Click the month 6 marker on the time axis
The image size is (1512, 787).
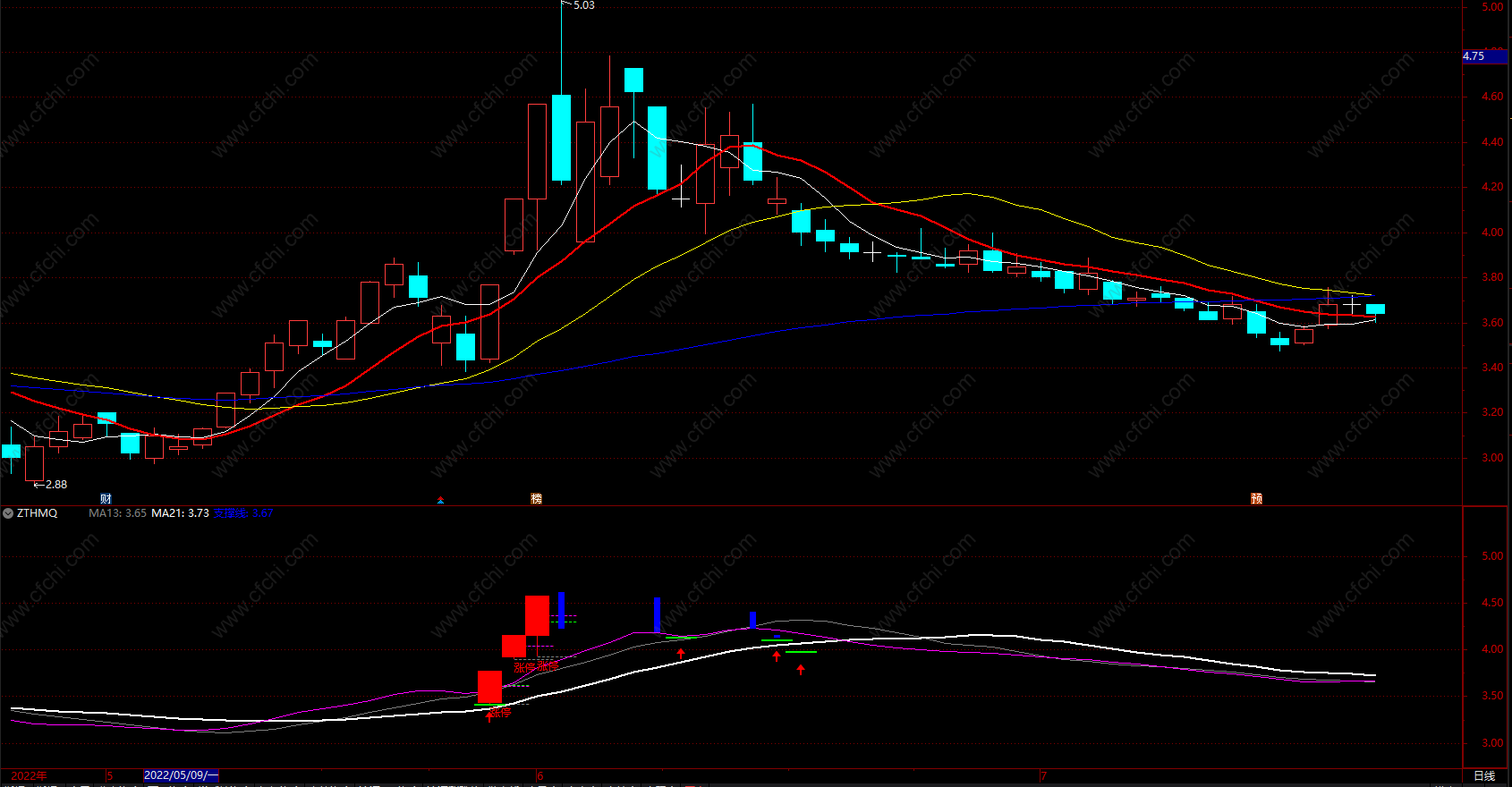(540, 776)
